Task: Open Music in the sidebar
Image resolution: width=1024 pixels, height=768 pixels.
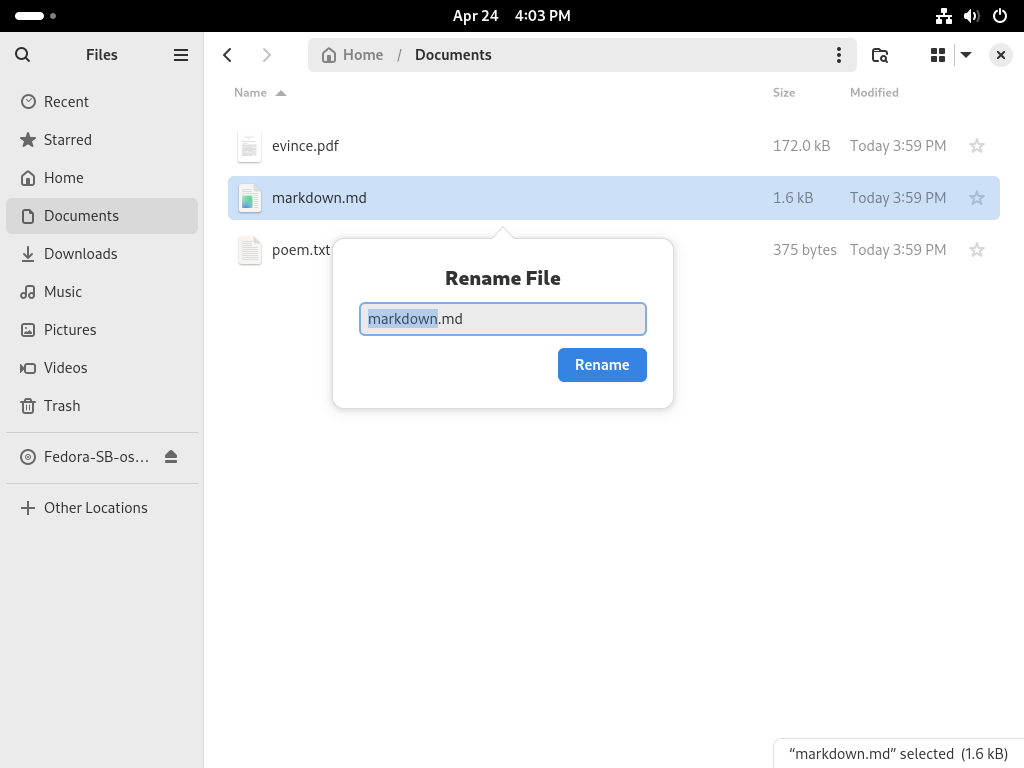Action: point(102,291)
